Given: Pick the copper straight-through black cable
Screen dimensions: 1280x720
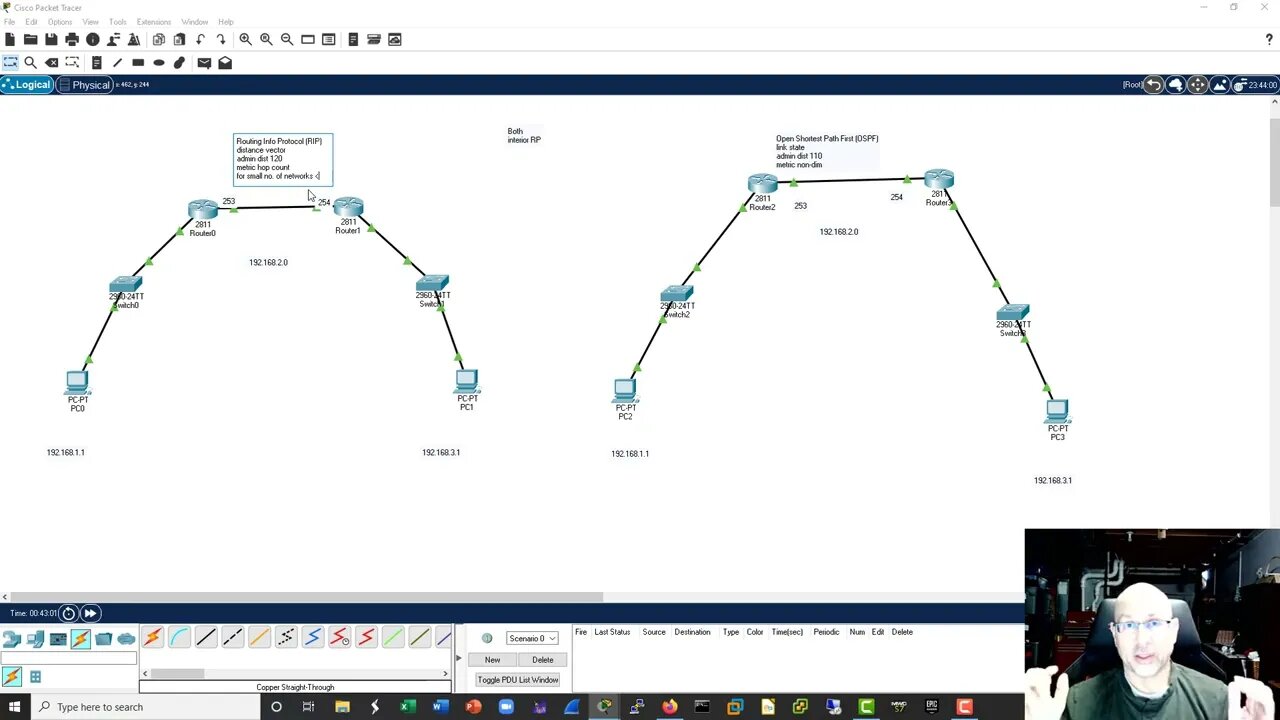Looking at the screenshot, I should point(206,637).
